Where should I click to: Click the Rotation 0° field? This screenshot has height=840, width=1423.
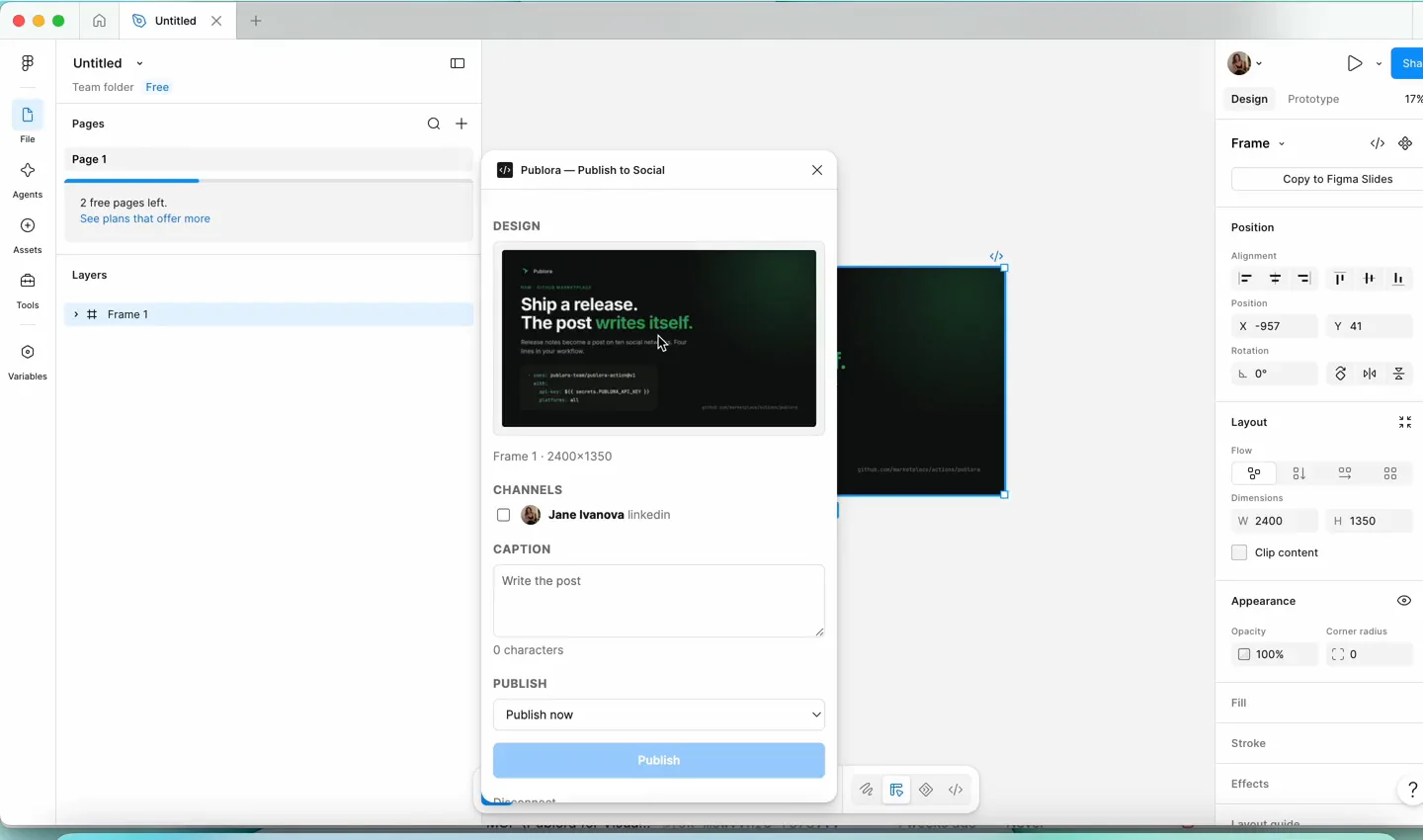pyautogui.click(x=1275, y=374)
